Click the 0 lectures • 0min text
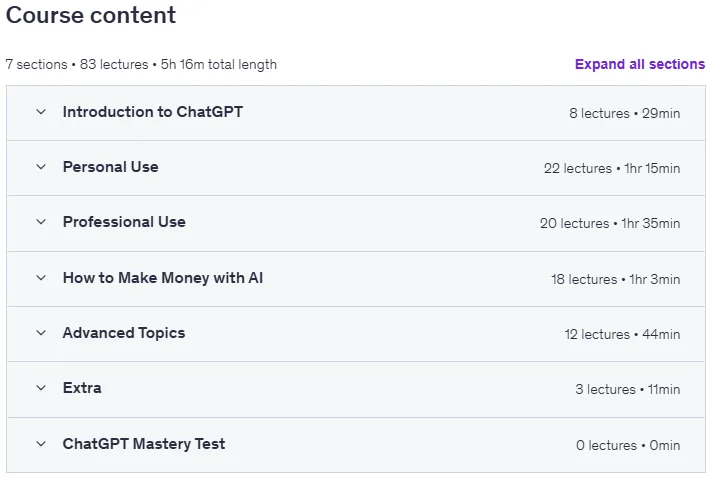The image size is (712, 478). 628,445
